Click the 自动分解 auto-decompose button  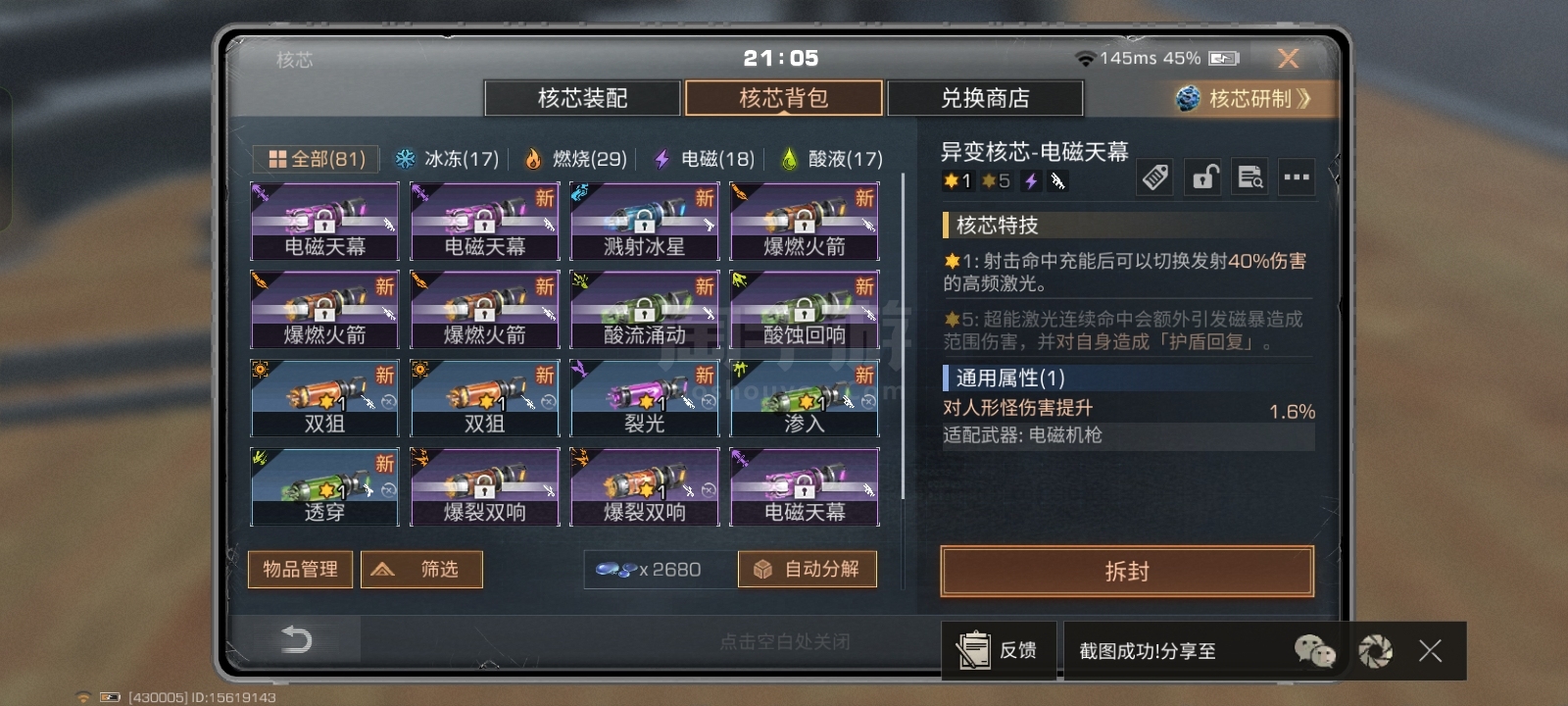tap(808, 569)
